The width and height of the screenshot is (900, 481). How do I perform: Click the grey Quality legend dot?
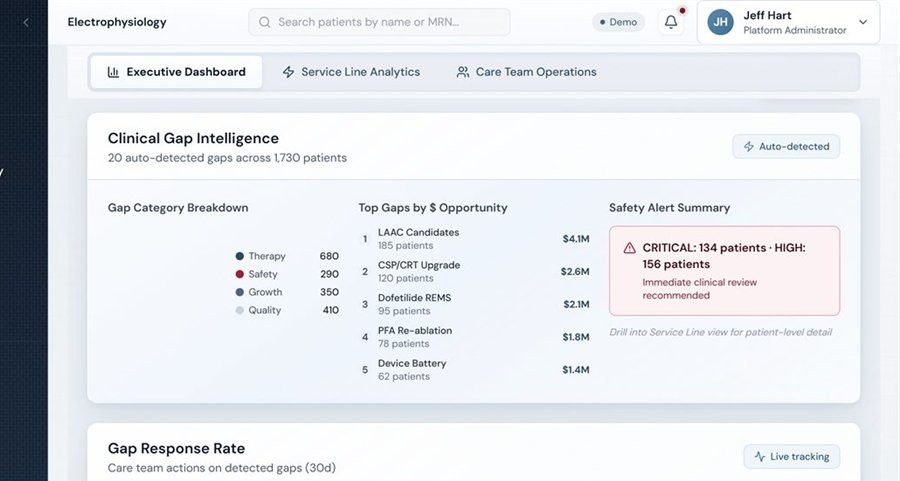pyautogui.click(x=239, y=310)
